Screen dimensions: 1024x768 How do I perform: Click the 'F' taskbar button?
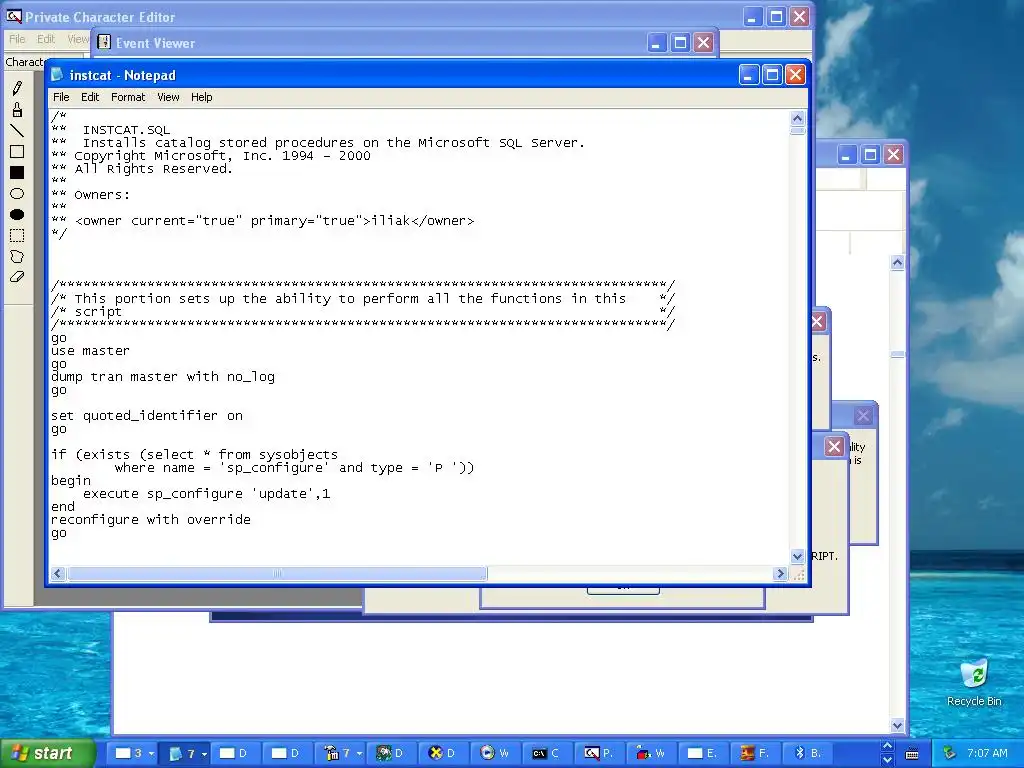tap(756, 753)
